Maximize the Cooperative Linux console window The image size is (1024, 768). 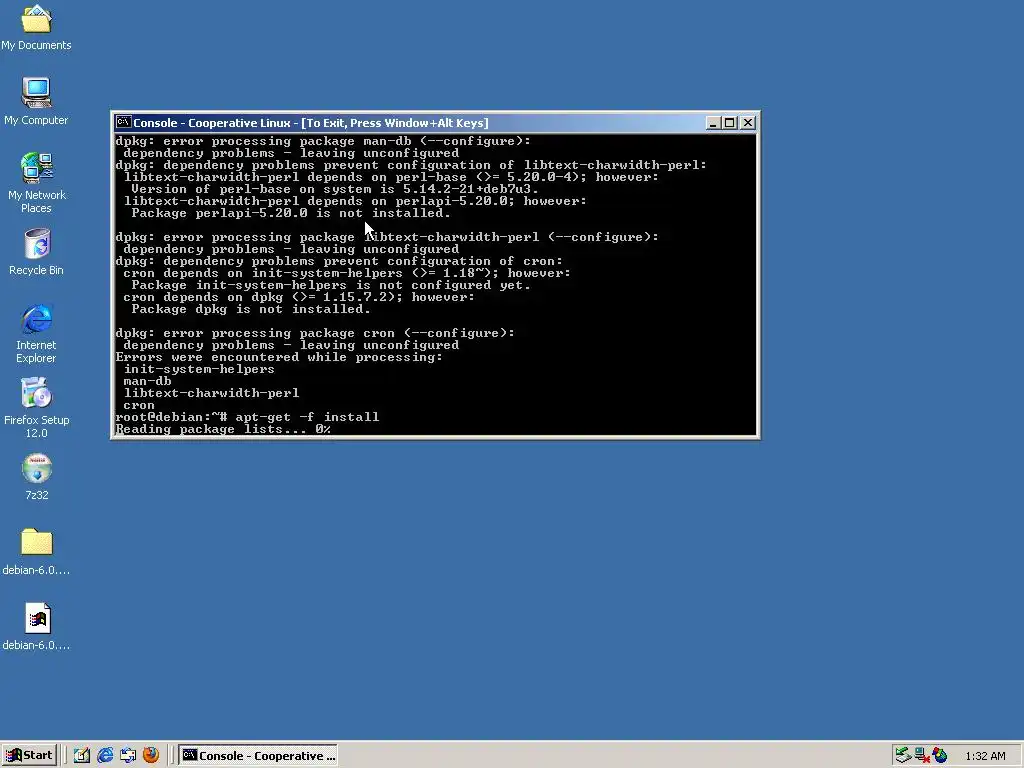pyautogui.click(x=729, y=123)
